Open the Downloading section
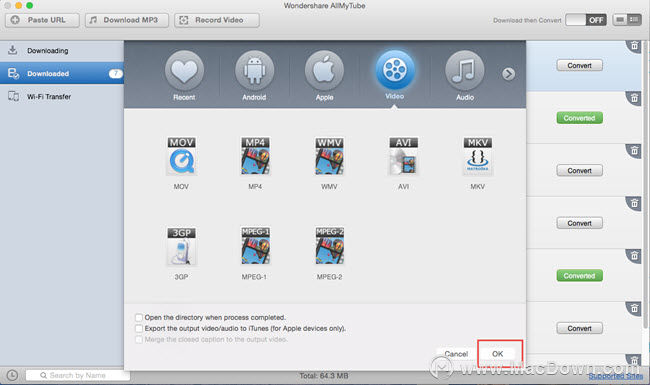650x385 pixels. coord(62,51)
